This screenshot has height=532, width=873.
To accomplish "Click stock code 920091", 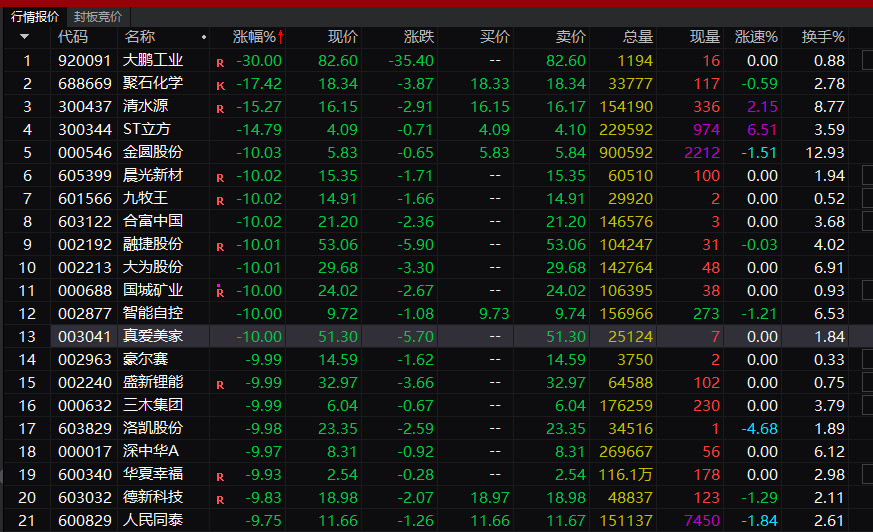I will tap(85, 61).
